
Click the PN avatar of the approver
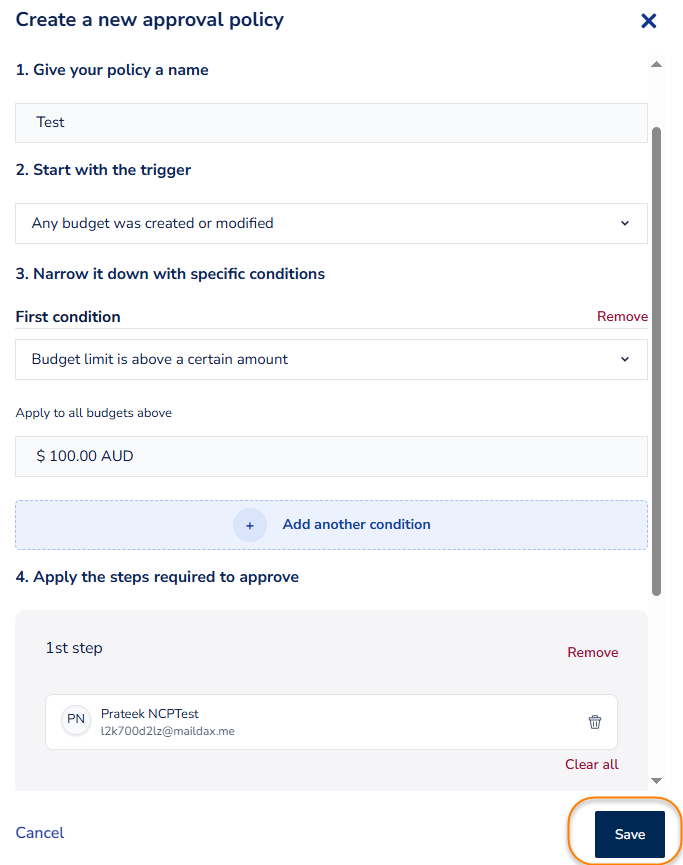[76, 720]
